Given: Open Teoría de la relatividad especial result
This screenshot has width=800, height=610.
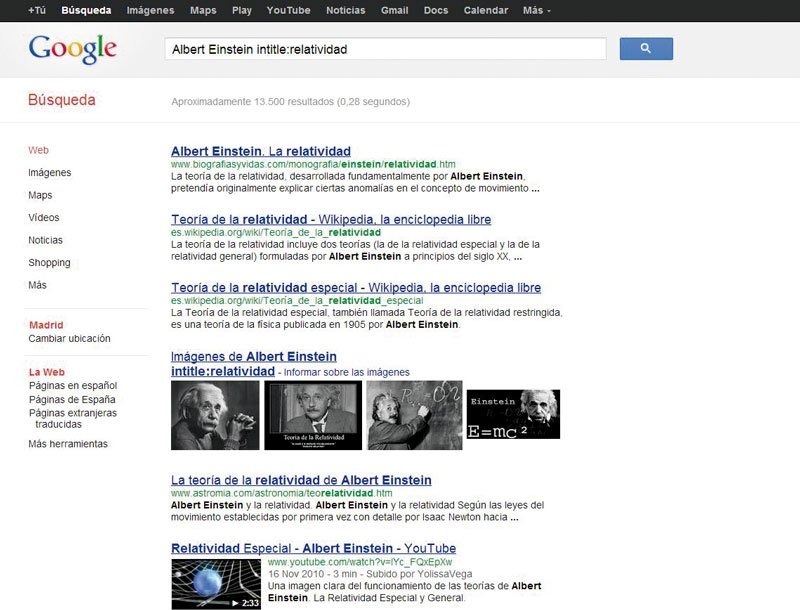Looking at the screenshot, I should tap(356, 288).
